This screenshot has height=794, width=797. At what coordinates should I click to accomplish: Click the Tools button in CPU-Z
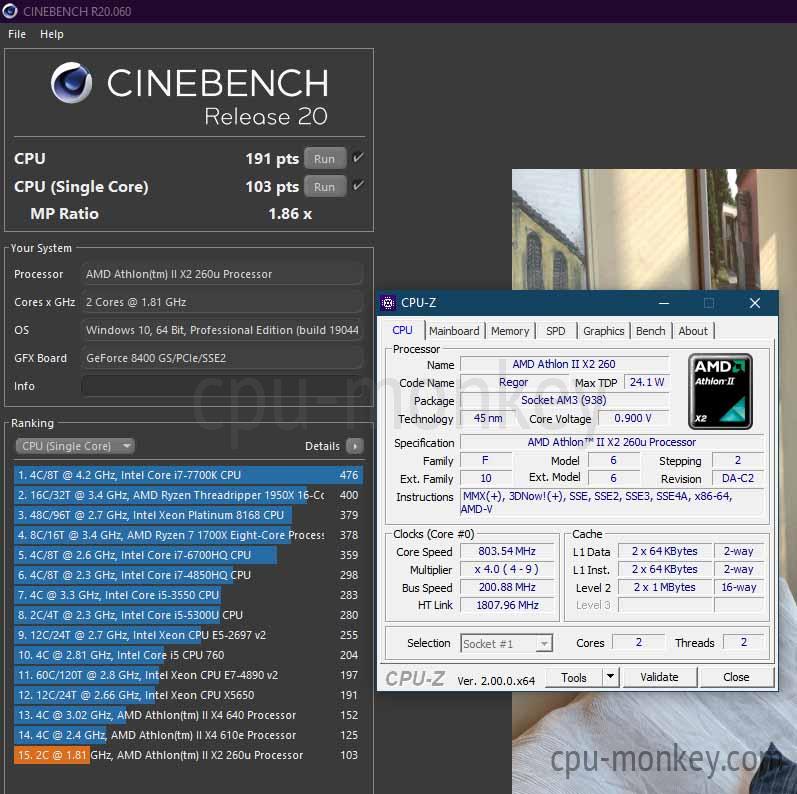[573, 677]
